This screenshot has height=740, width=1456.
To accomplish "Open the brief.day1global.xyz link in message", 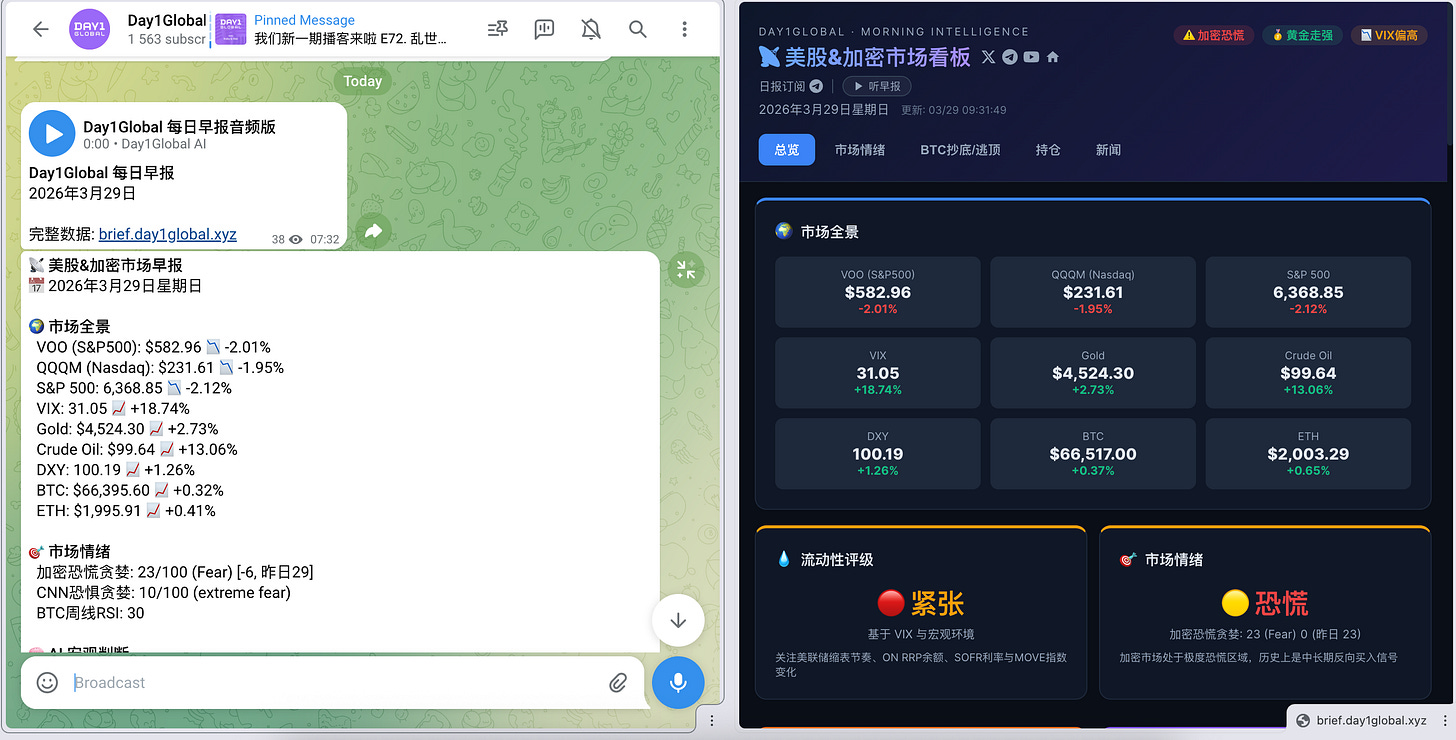I will point(168,235).
